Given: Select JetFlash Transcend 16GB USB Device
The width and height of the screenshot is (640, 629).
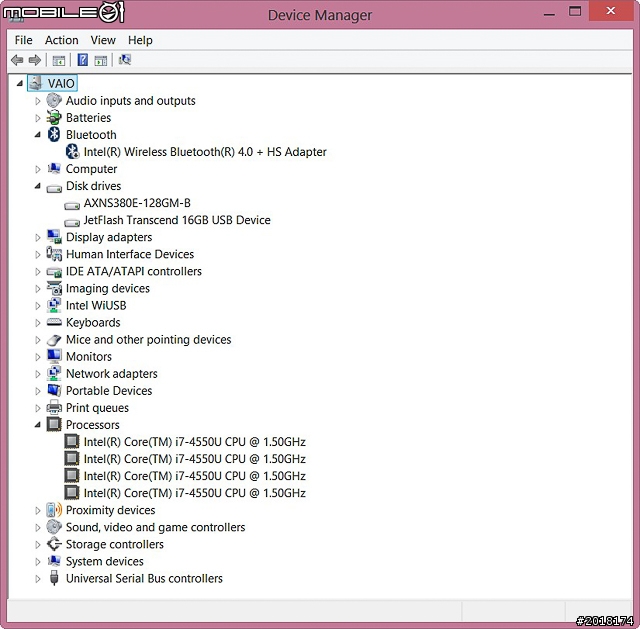Looking at the screenshot, I should click(x=177, y=220).
